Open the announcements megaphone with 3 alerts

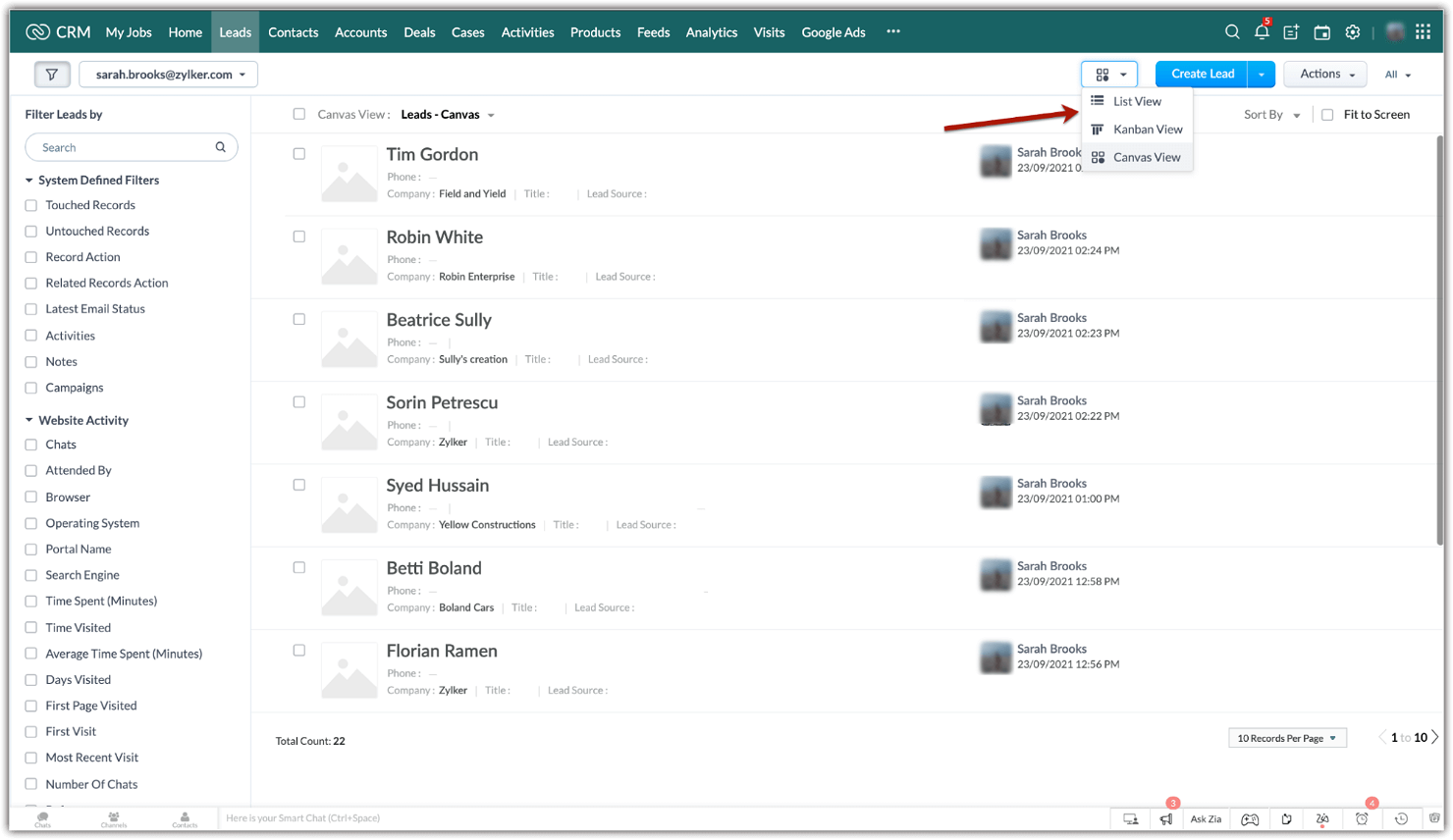pyautogui.click(x=1166, y=818)
